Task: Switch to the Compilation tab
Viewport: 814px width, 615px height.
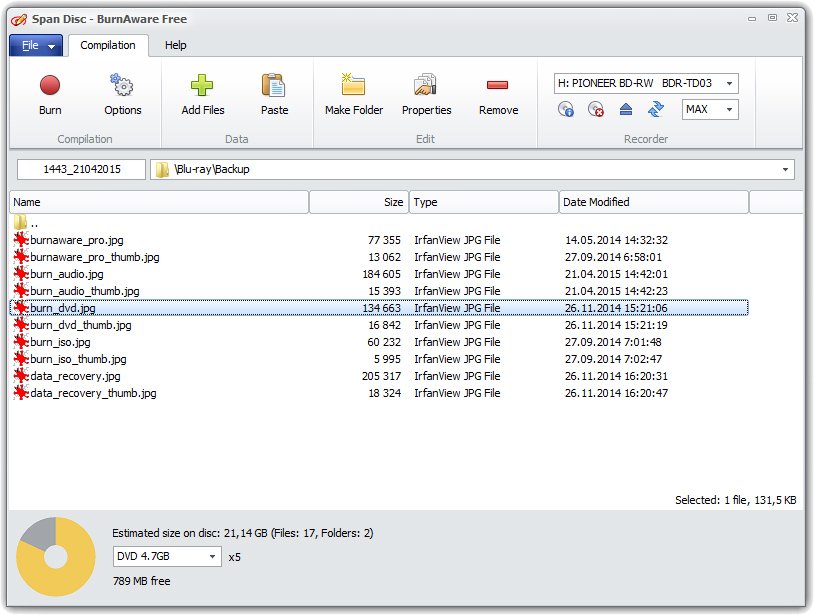Action: pyautogui.click(x=108, y=45)
